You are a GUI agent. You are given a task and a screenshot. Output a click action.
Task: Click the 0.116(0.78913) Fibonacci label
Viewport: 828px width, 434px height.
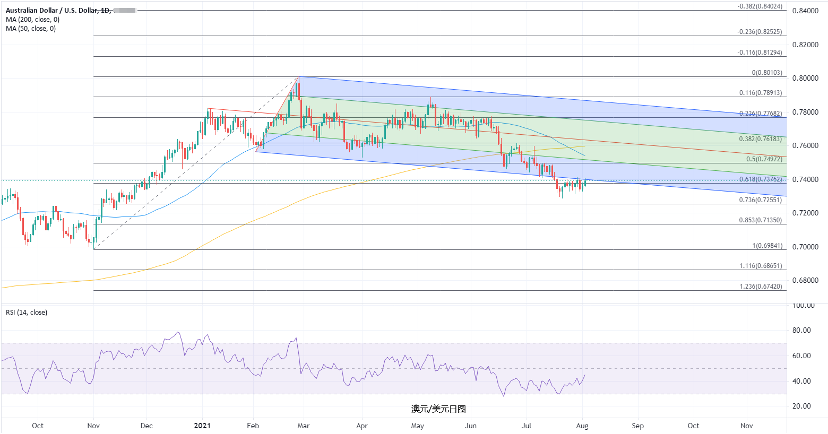(761, 93)
